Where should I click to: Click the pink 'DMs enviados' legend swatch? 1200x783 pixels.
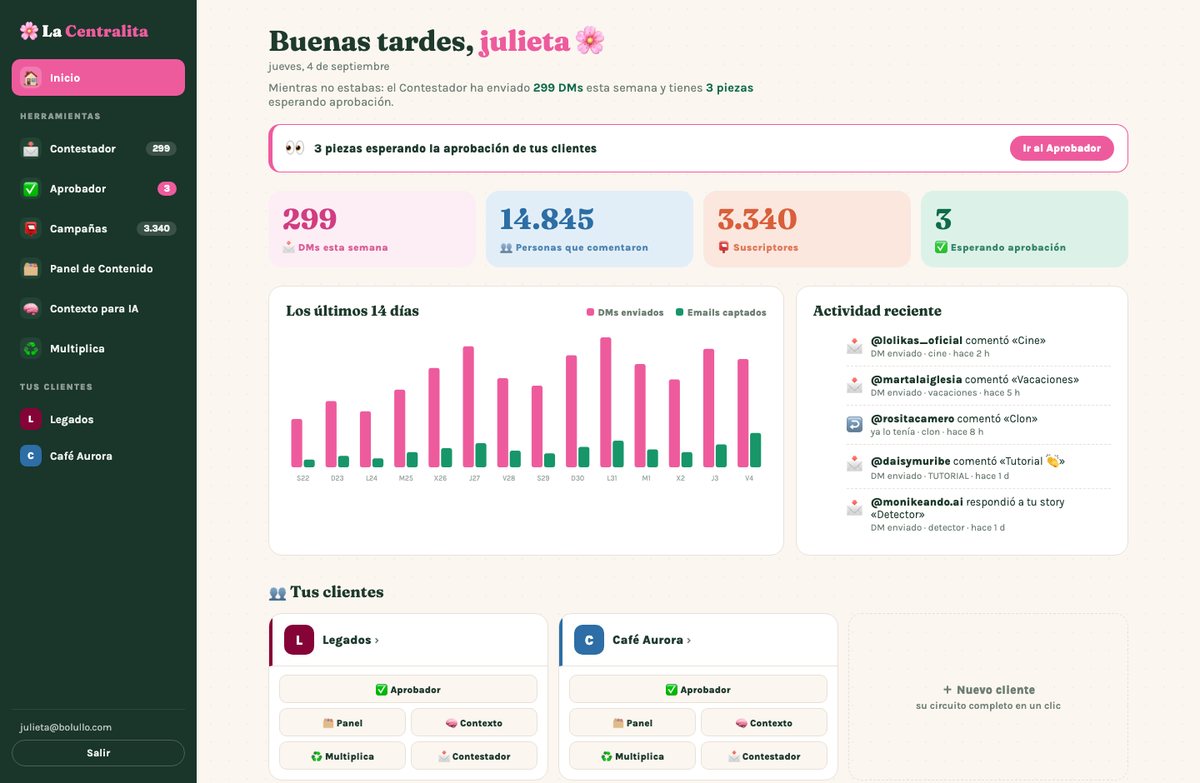(x=590, y=313)
